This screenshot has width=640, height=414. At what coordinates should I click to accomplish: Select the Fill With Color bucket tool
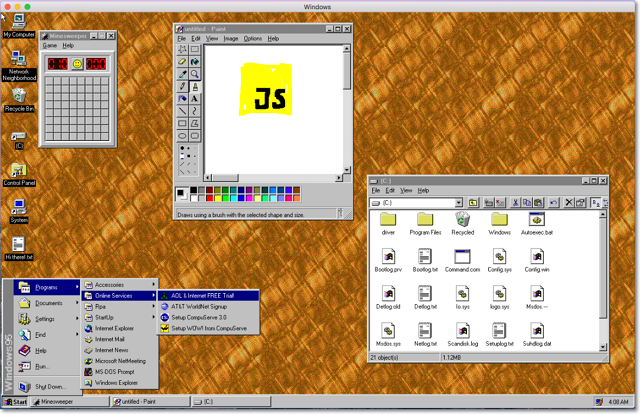195,62
